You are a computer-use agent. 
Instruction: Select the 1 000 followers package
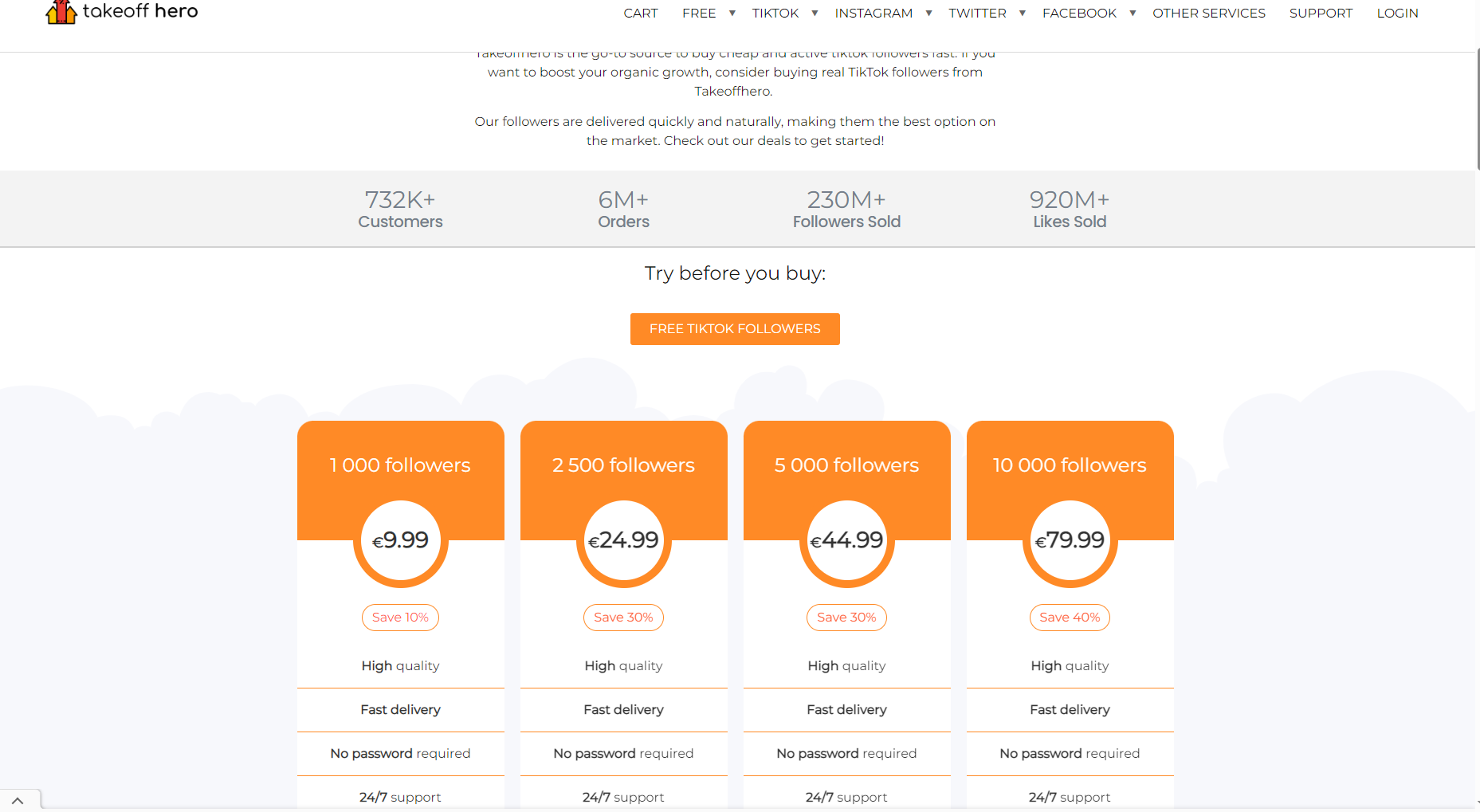pos(400,465)
